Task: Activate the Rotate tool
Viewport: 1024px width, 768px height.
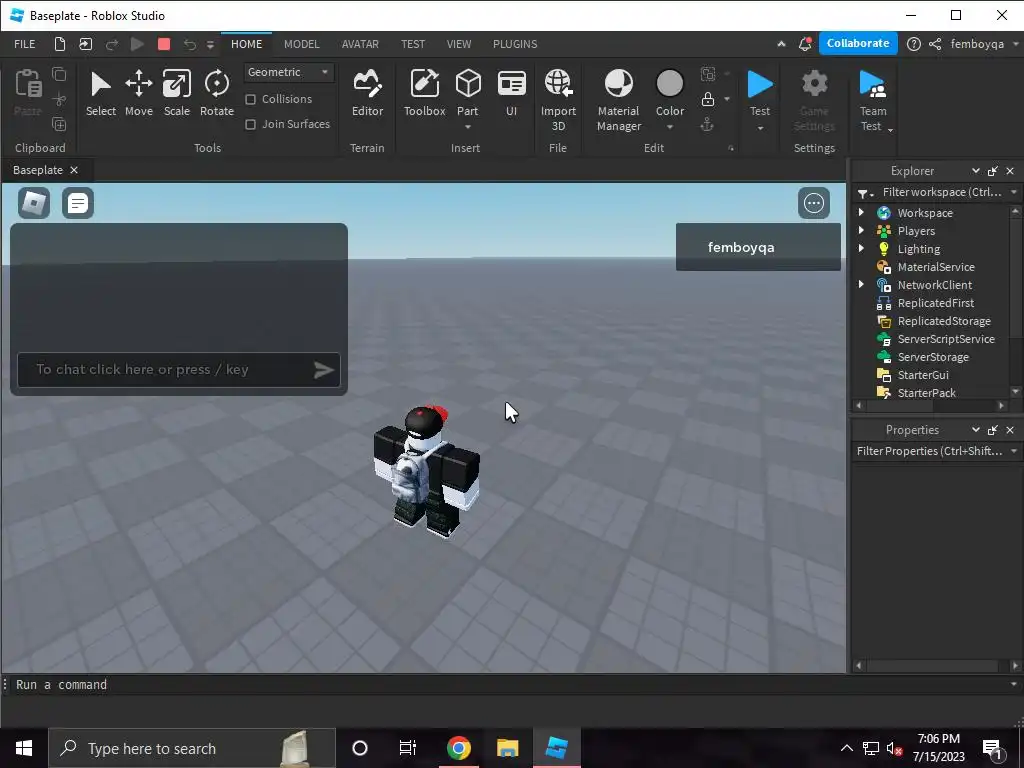Action: (x=217, y=93)
